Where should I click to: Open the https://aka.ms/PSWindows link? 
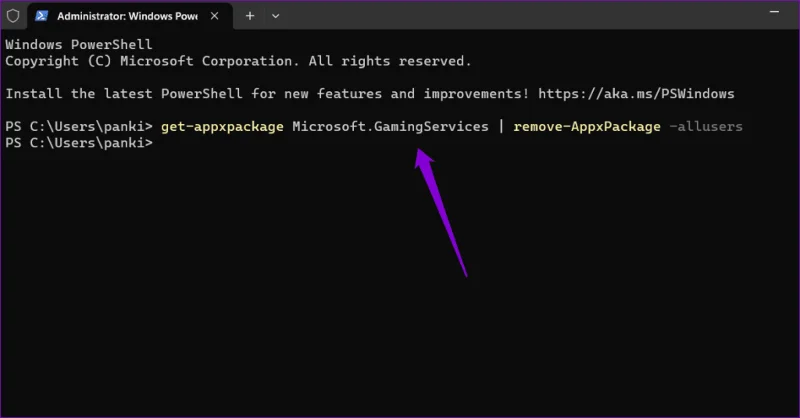tap(636, 94)
